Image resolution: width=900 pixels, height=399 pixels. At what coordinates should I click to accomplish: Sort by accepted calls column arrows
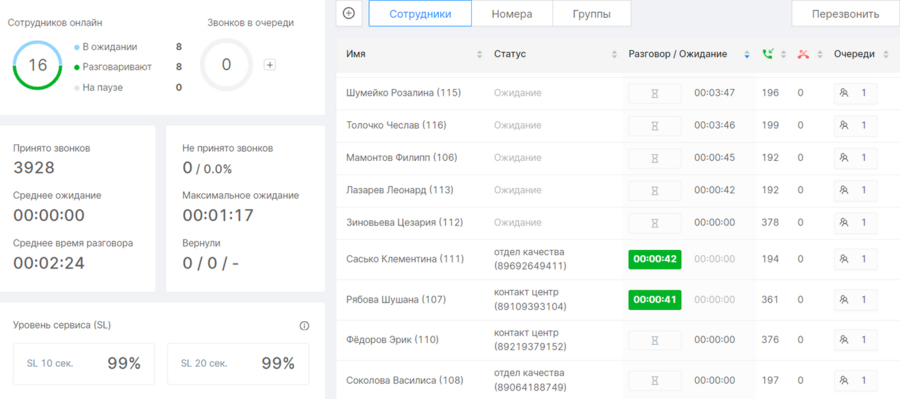(783, 55)
